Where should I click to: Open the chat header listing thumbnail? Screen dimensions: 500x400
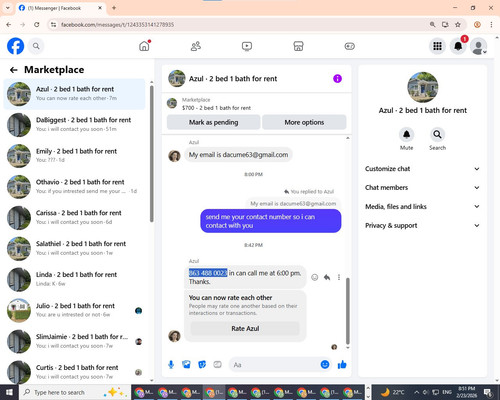point(177,79)
